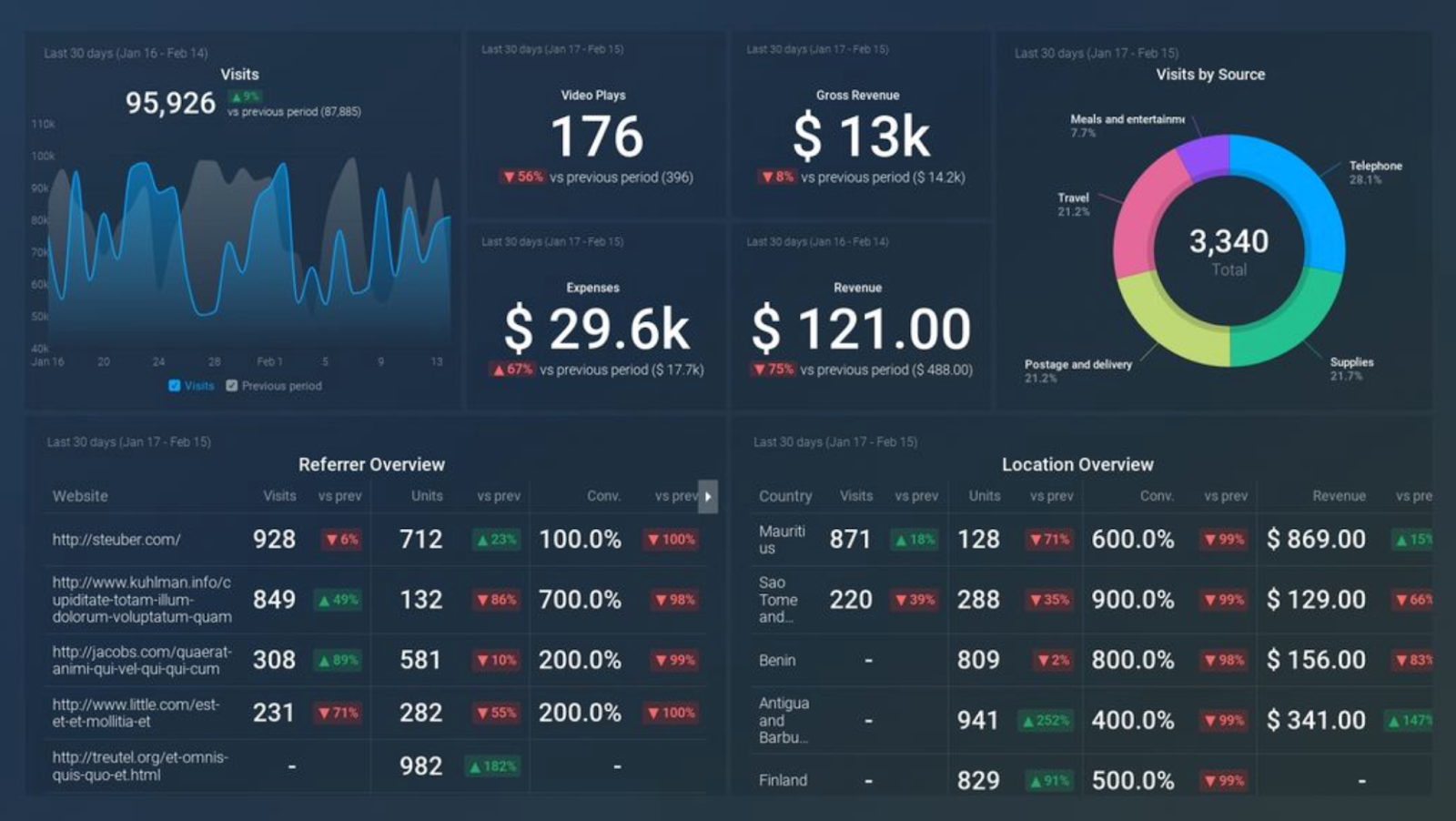Select the purple Meals and entertainment donut segment
Image resolution: width=1456 pixels, height=821 pixels.
pos(1204,154)
